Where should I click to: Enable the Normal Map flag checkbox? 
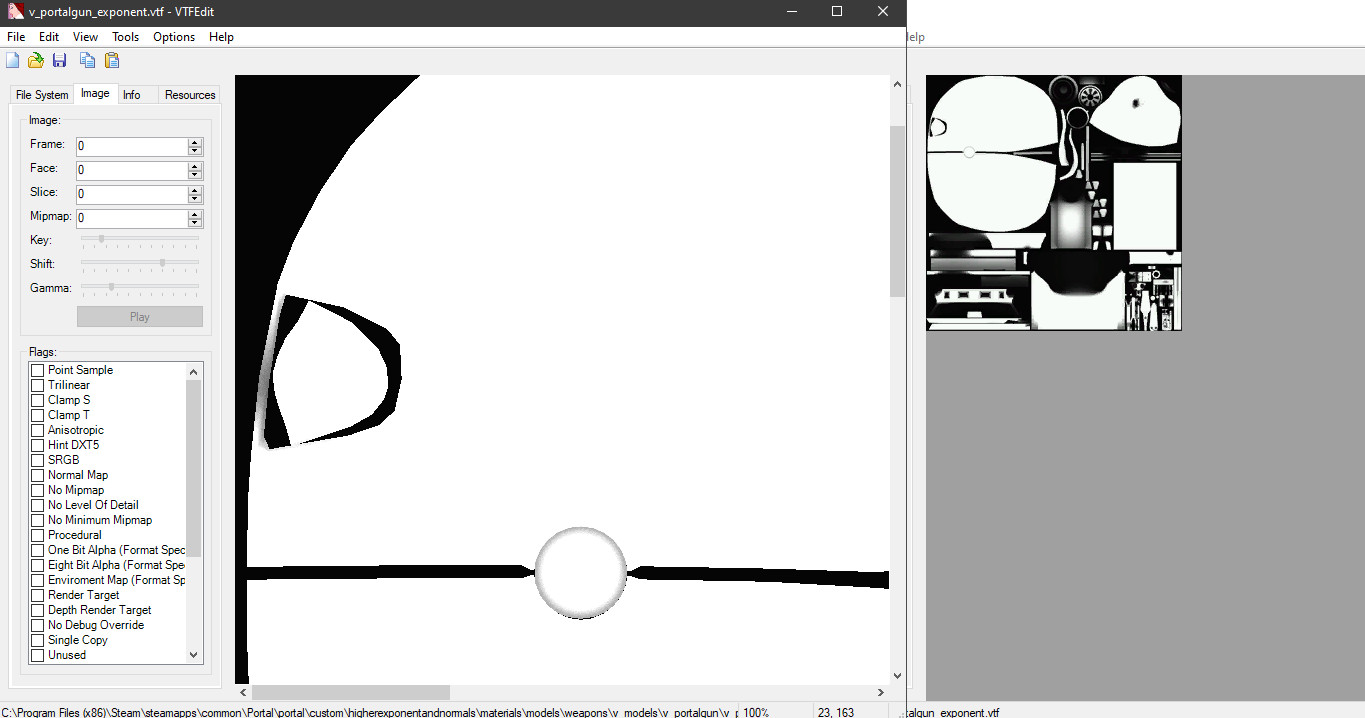[38, 475]
